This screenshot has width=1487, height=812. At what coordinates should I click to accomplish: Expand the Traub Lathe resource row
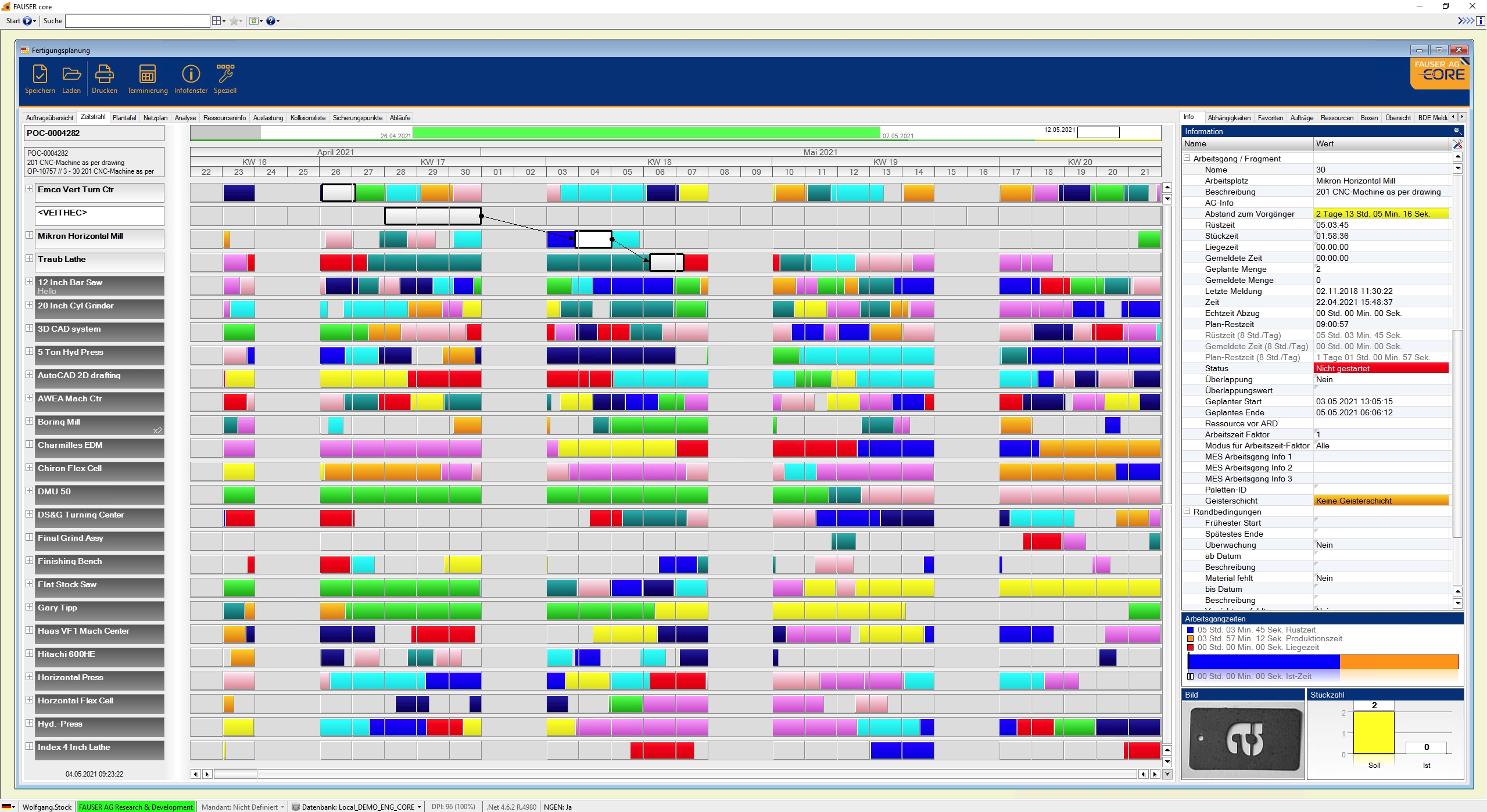[x=29, y=258]
